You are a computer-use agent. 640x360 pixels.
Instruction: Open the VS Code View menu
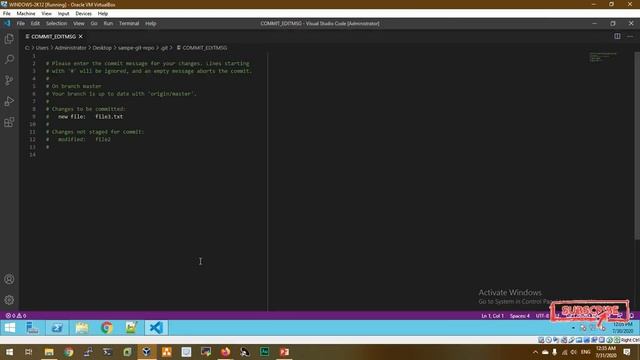pyautogui.click(x=79, y=24)
